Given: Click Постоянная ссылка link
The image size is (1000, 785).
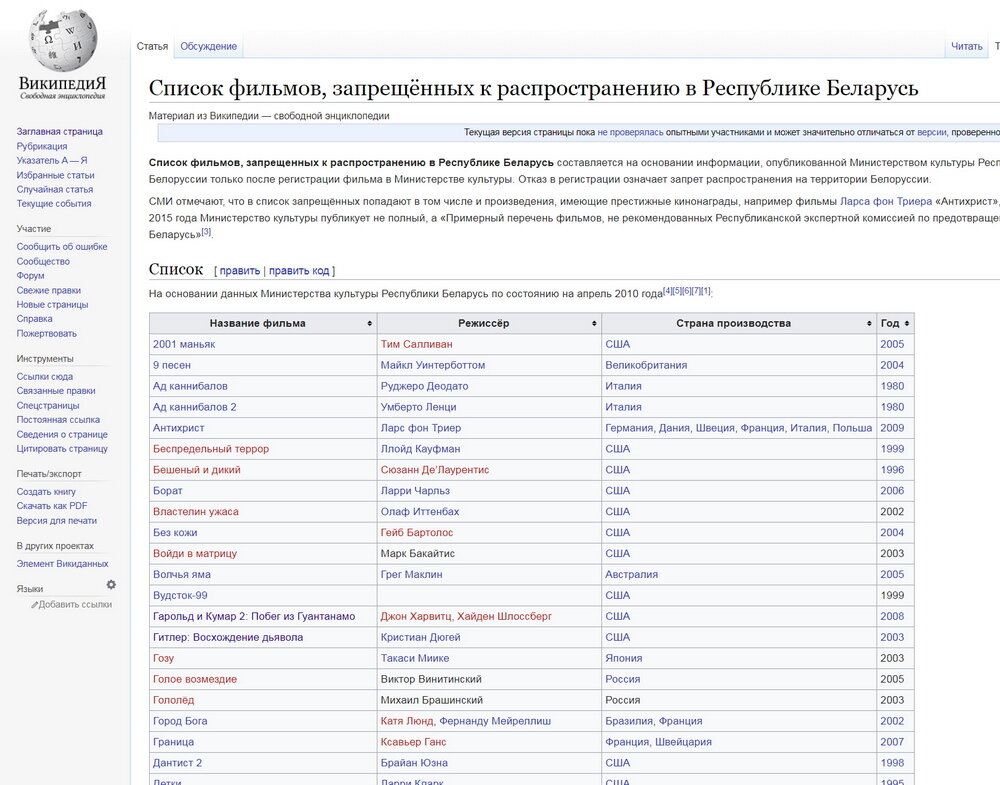Looking at the screenshot, I should click(x=58, y=420).
